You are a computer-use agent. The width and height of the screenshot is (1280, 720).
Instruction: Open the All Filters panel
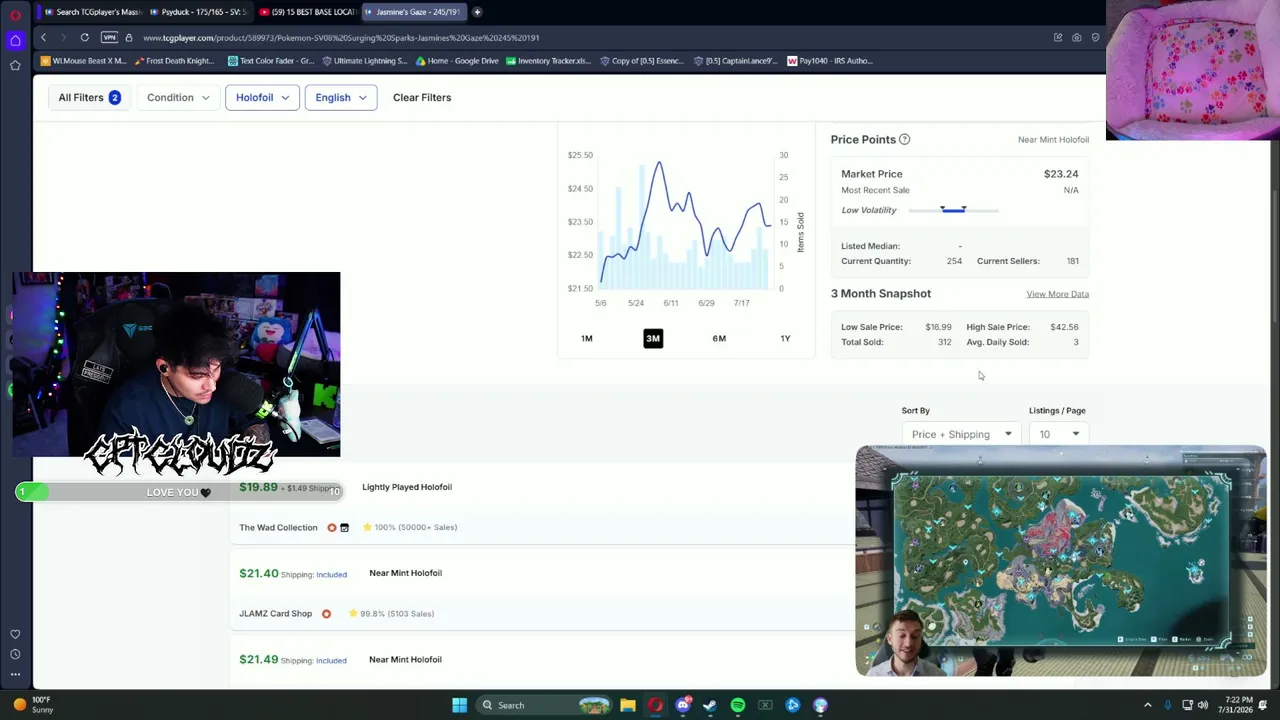click(x=89, y=97)
